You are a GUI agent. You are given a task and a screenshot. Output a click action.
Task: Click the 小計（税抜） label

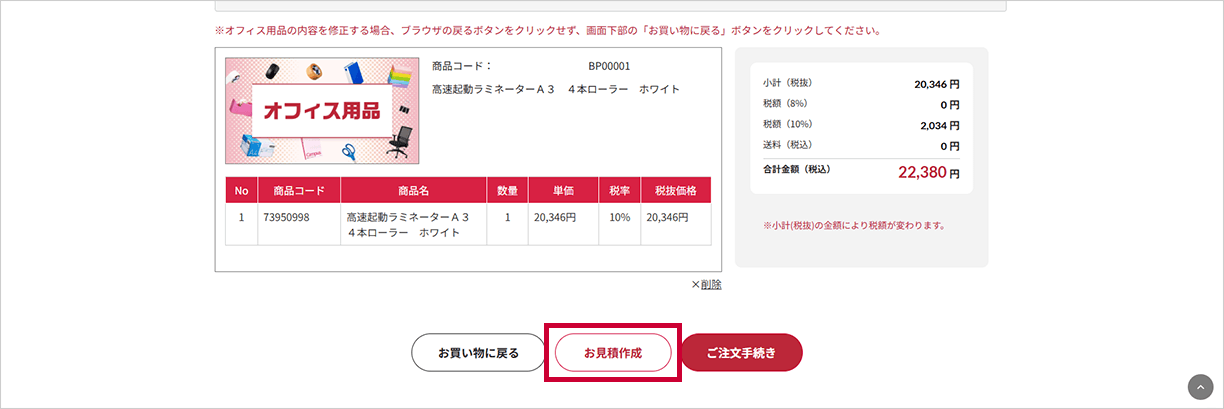(787, 83)
